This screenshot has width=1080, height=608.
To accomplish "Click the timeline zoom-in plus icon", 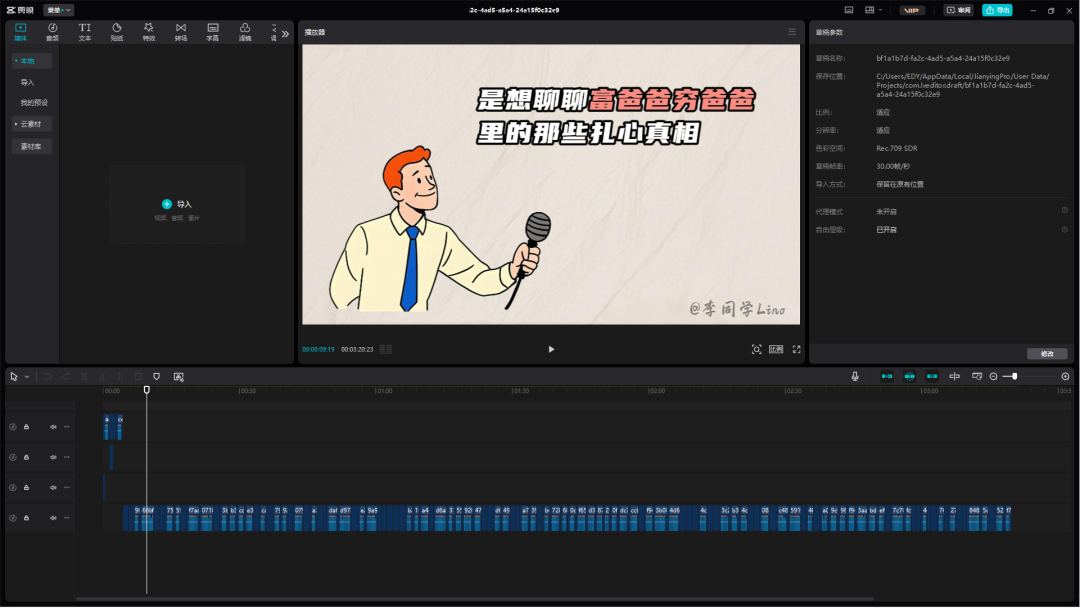I will (x=1065, y=376).
